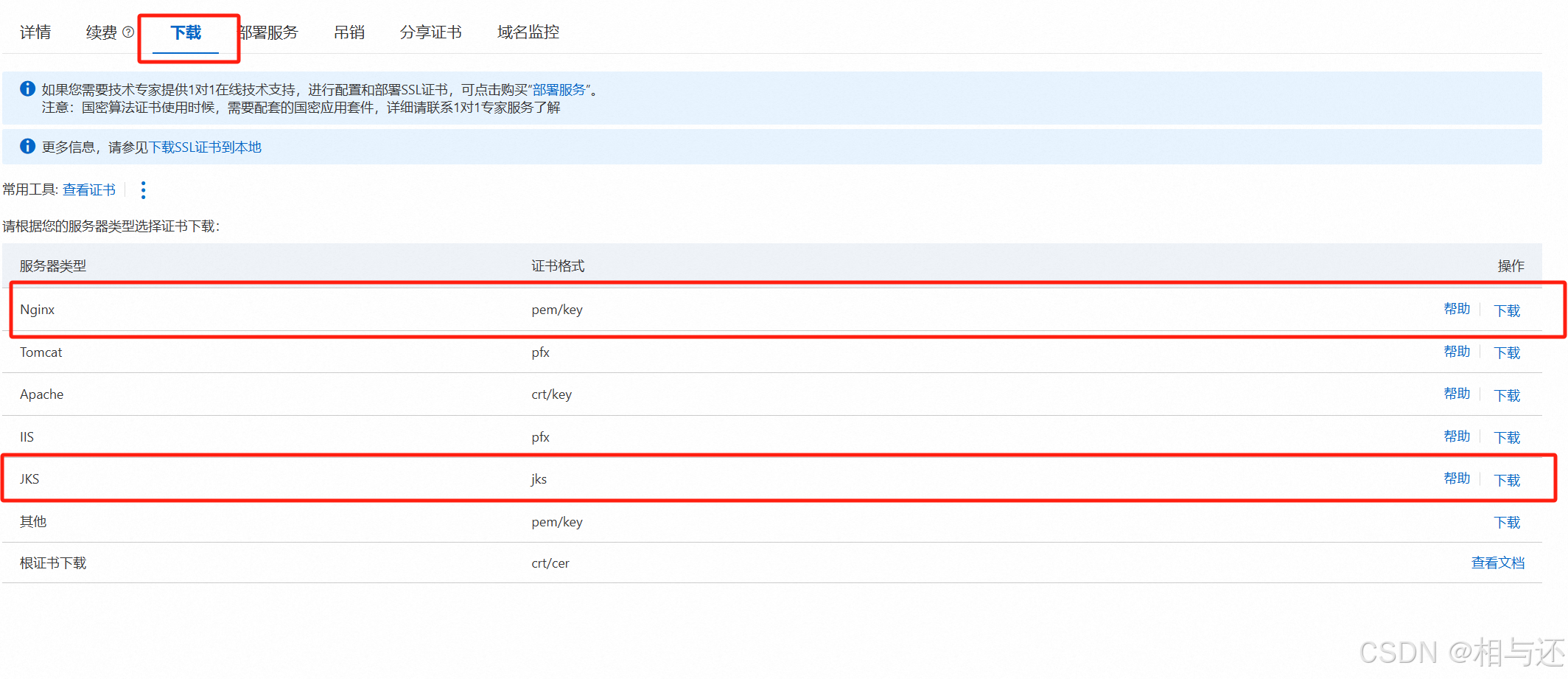Download the Nginx pem/key certificate
Image resolution: width=1568 pixels, height=679 pixels.
[1507, 310]
